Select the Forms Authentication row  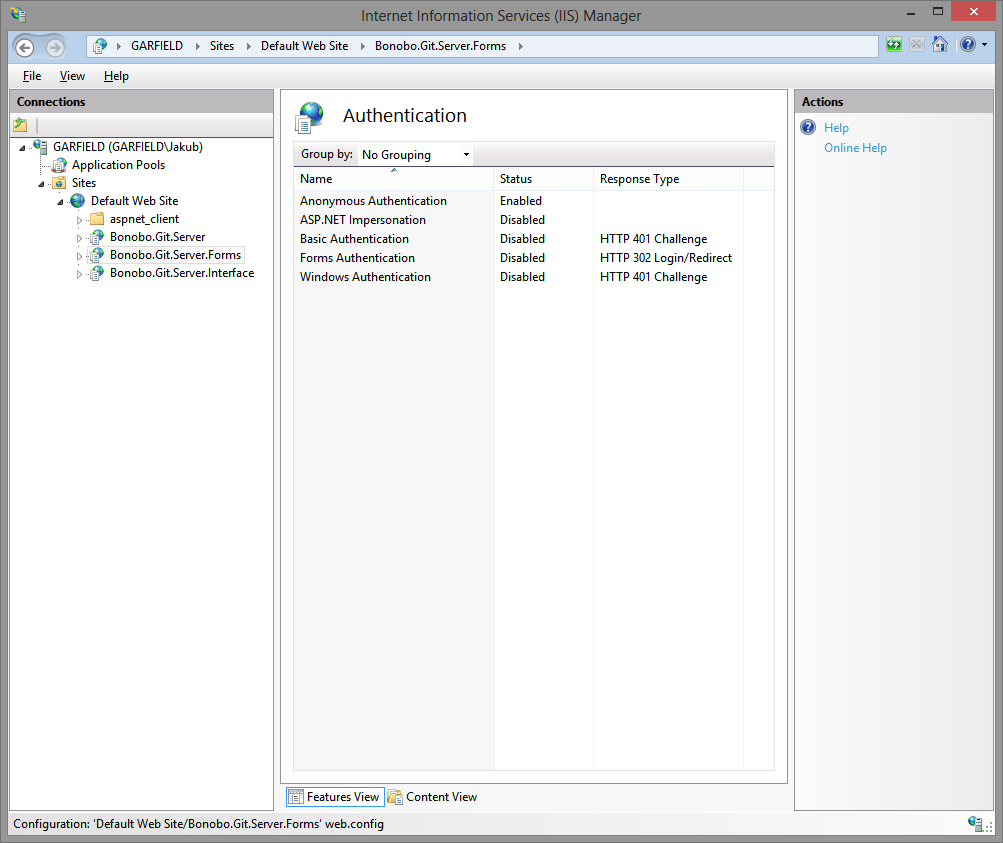[357, 257]
